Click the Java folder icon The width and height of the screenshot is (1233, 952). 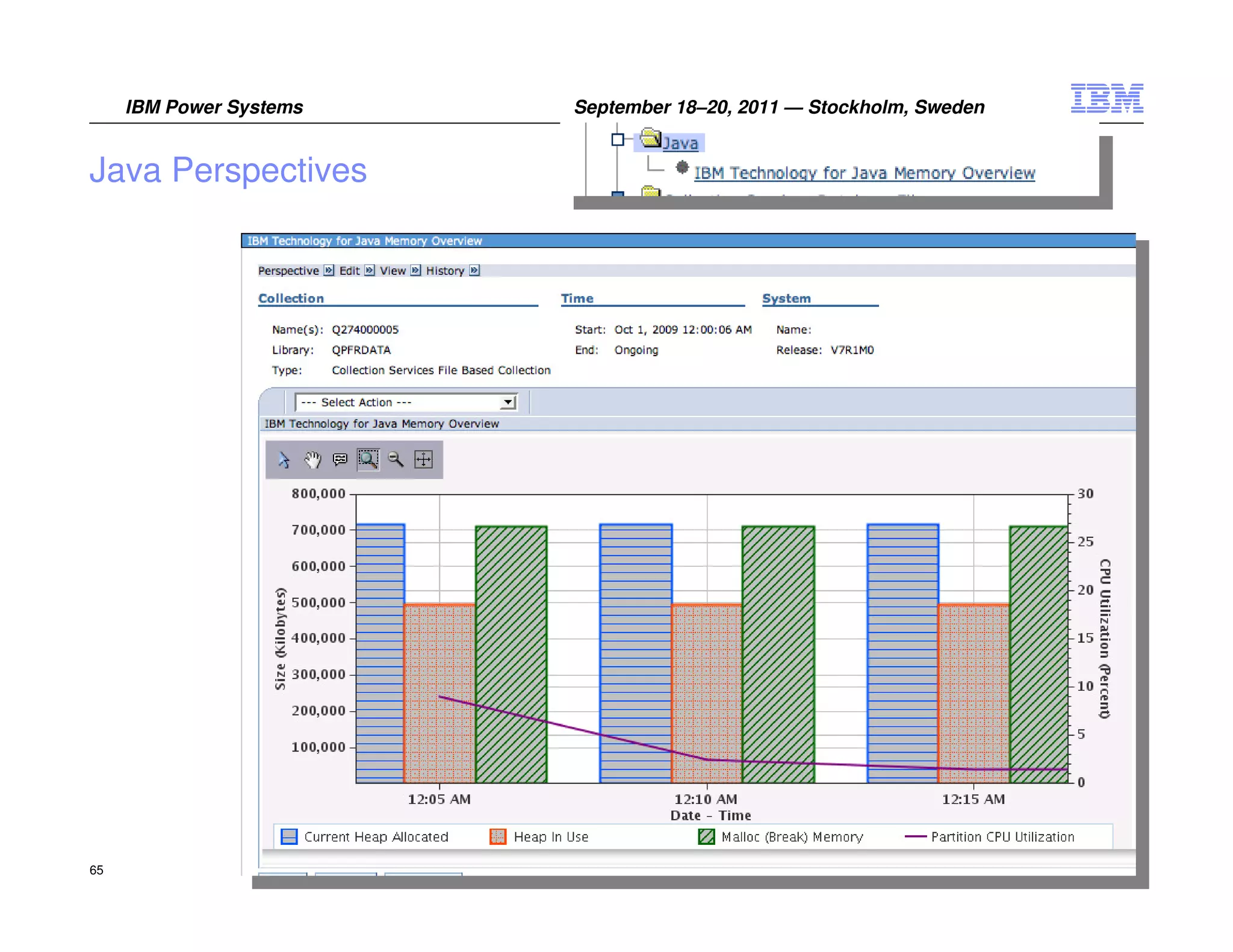650,138
